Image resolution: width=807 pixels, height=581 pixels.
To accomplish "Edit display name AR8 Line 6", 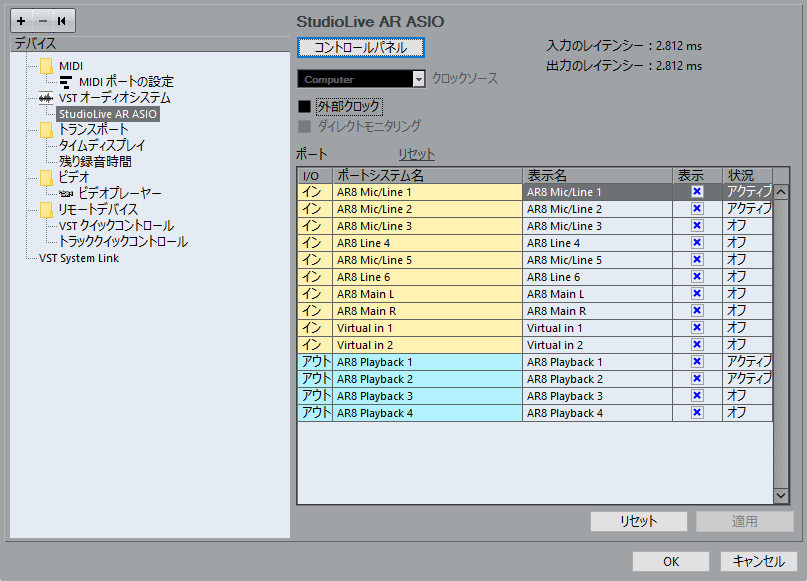I will tap(598, 277).
